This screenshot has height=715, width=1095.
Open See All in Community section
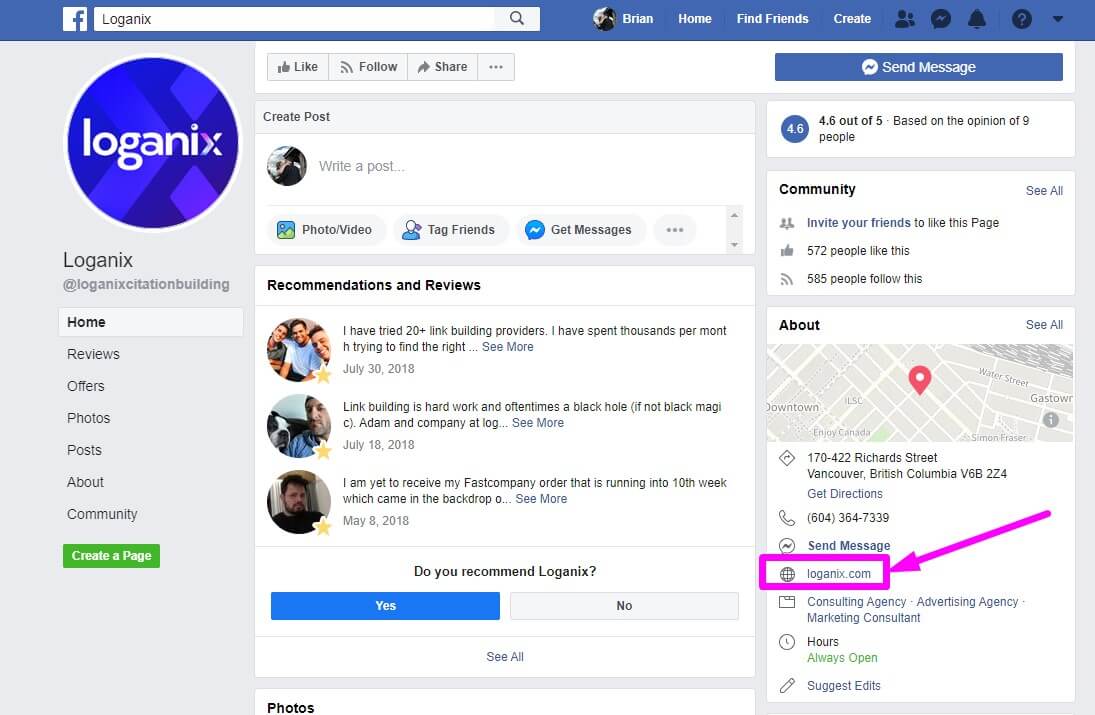point(1044,191)
